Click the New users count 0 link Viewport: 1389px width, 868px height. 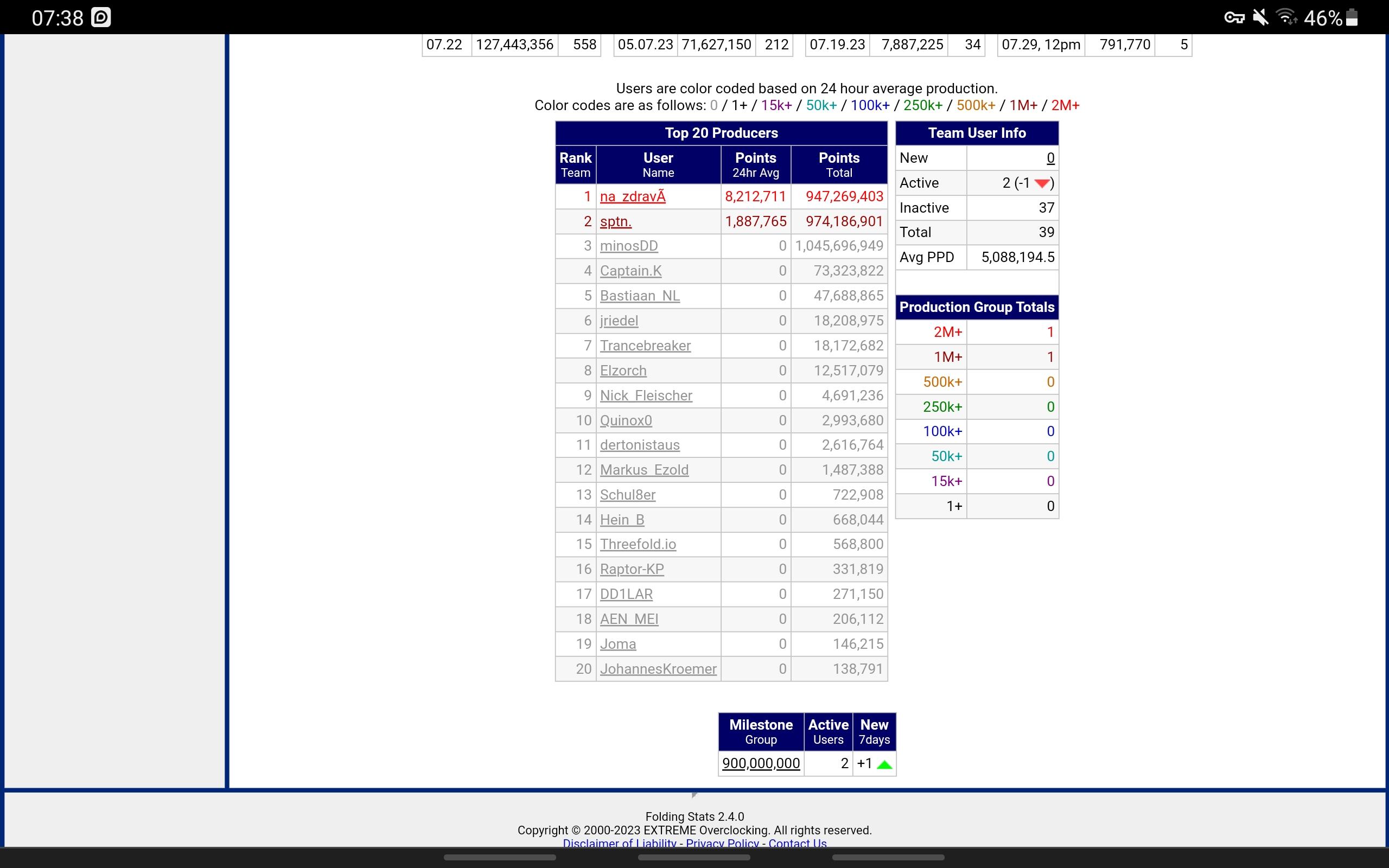coord(1050,158)
